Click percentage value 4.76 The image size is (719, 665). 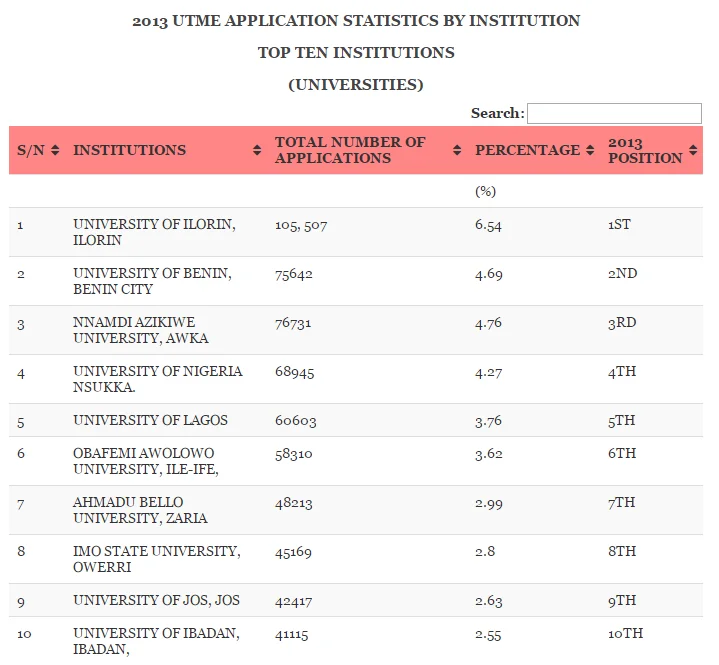coord(488,323)
